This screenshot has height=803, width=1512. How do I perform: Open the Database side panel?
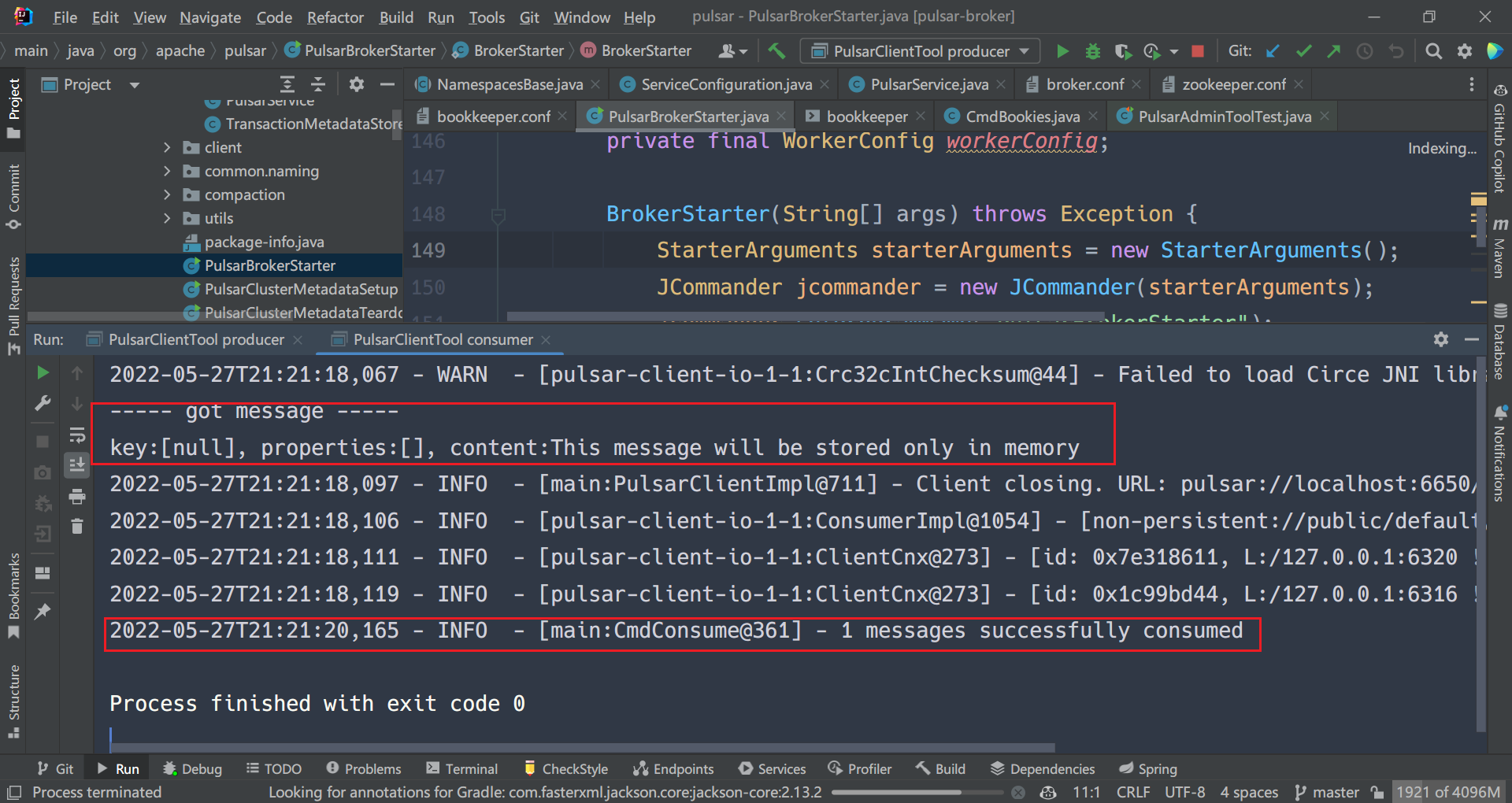click(1499, 341)
